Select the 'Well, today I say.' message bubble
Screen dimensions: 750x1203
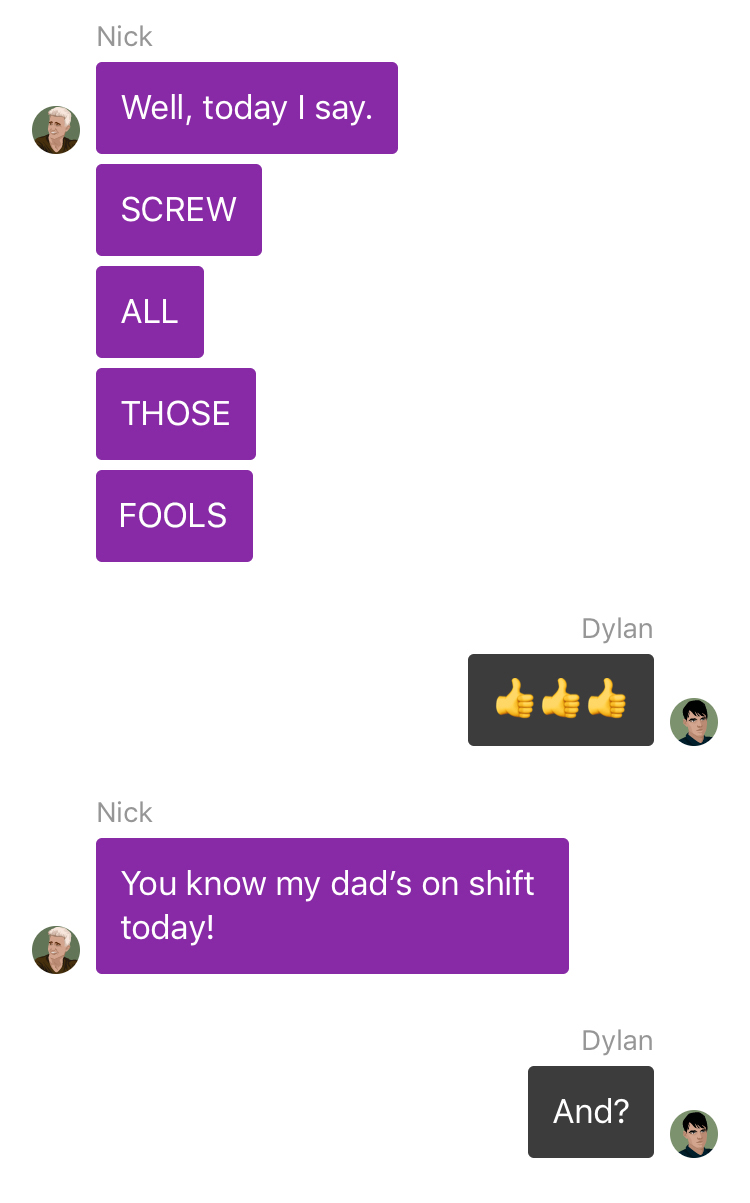point(247,108)
